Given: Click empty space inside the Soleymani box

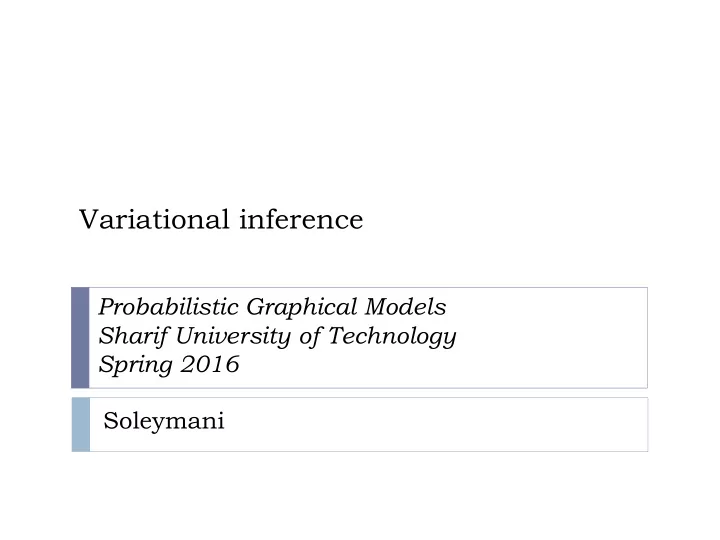Looking at the screenshot, I should tap(436, 425).
